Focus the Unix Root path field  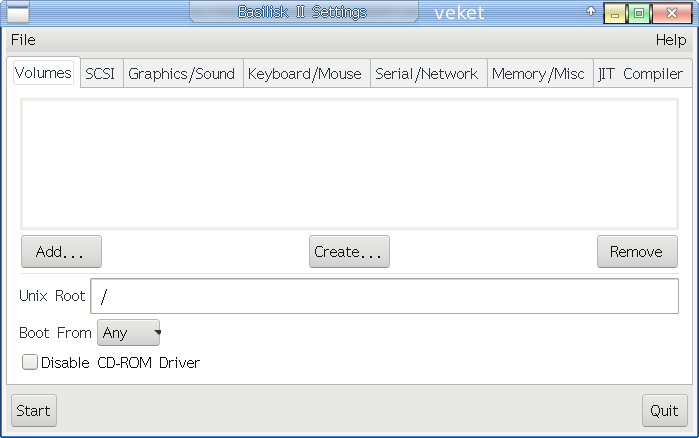coord(384,296)
